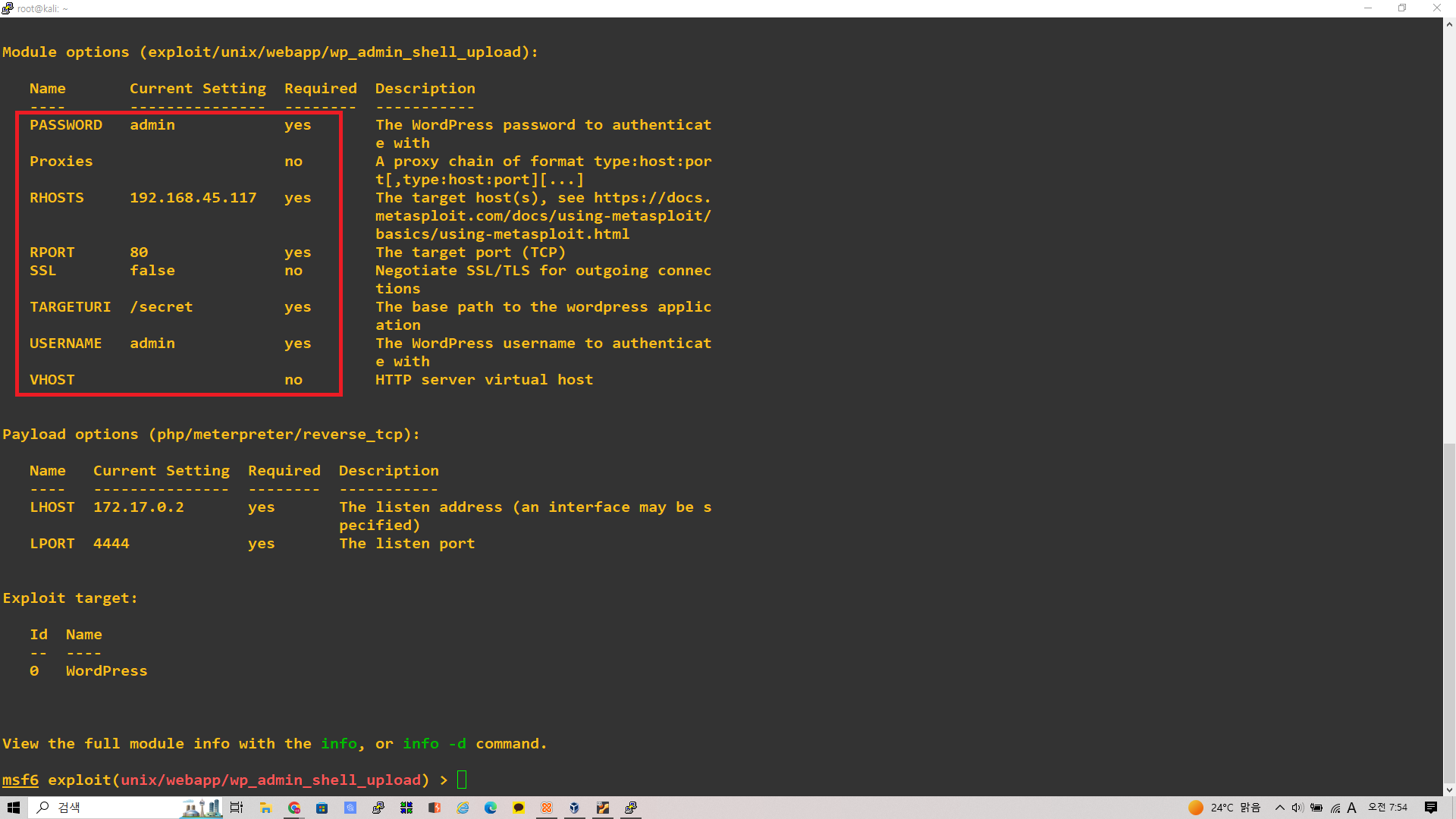Click the green 'info' command text
Viewport: 1456px width, 819px height.
click(x=338, y=744)
